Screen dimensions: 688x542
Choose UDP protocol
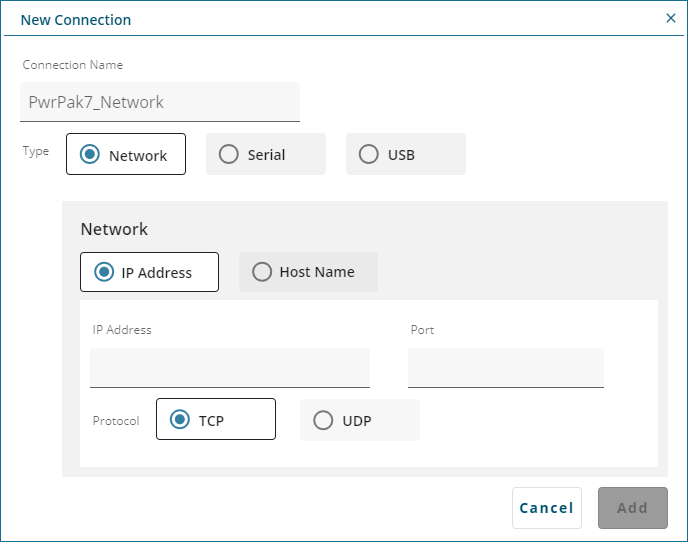359,420
